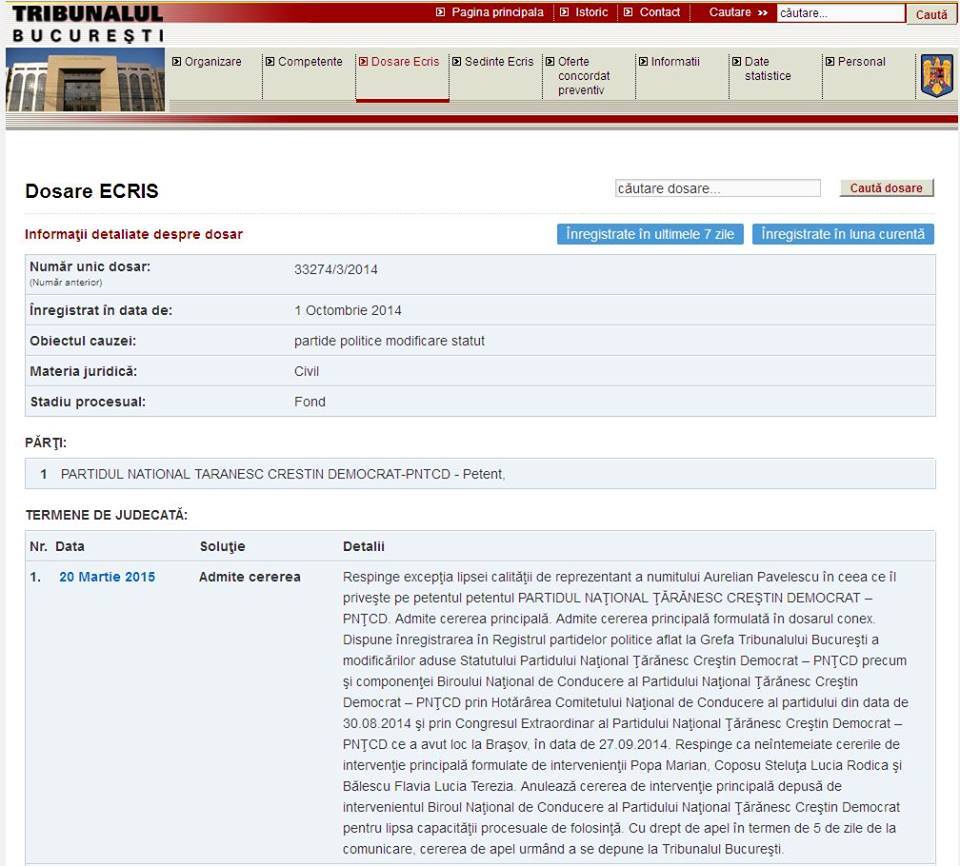
Task: Open the Personal menu
Action: [x=861, y=62]
